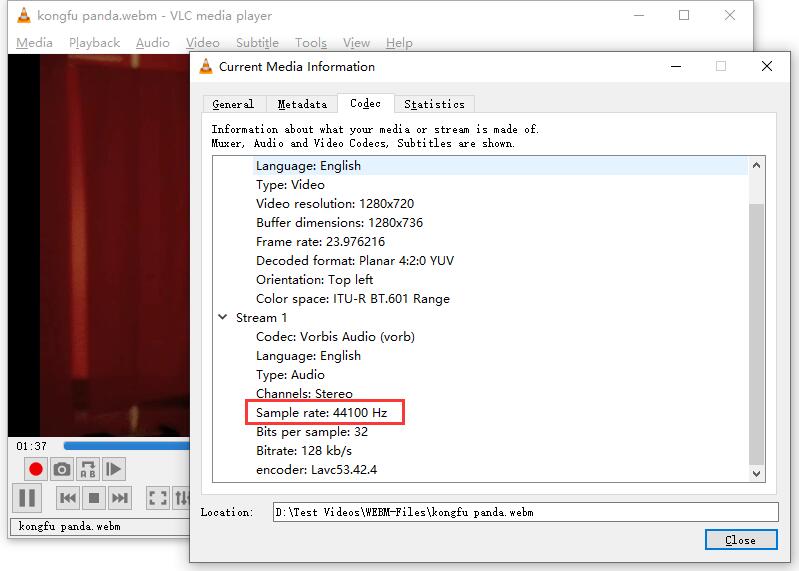This screenshot has width=799, height=571.
Task: Minimize the Current Media Information dialog
Action: pyautogui.click(x=676, y=66)
